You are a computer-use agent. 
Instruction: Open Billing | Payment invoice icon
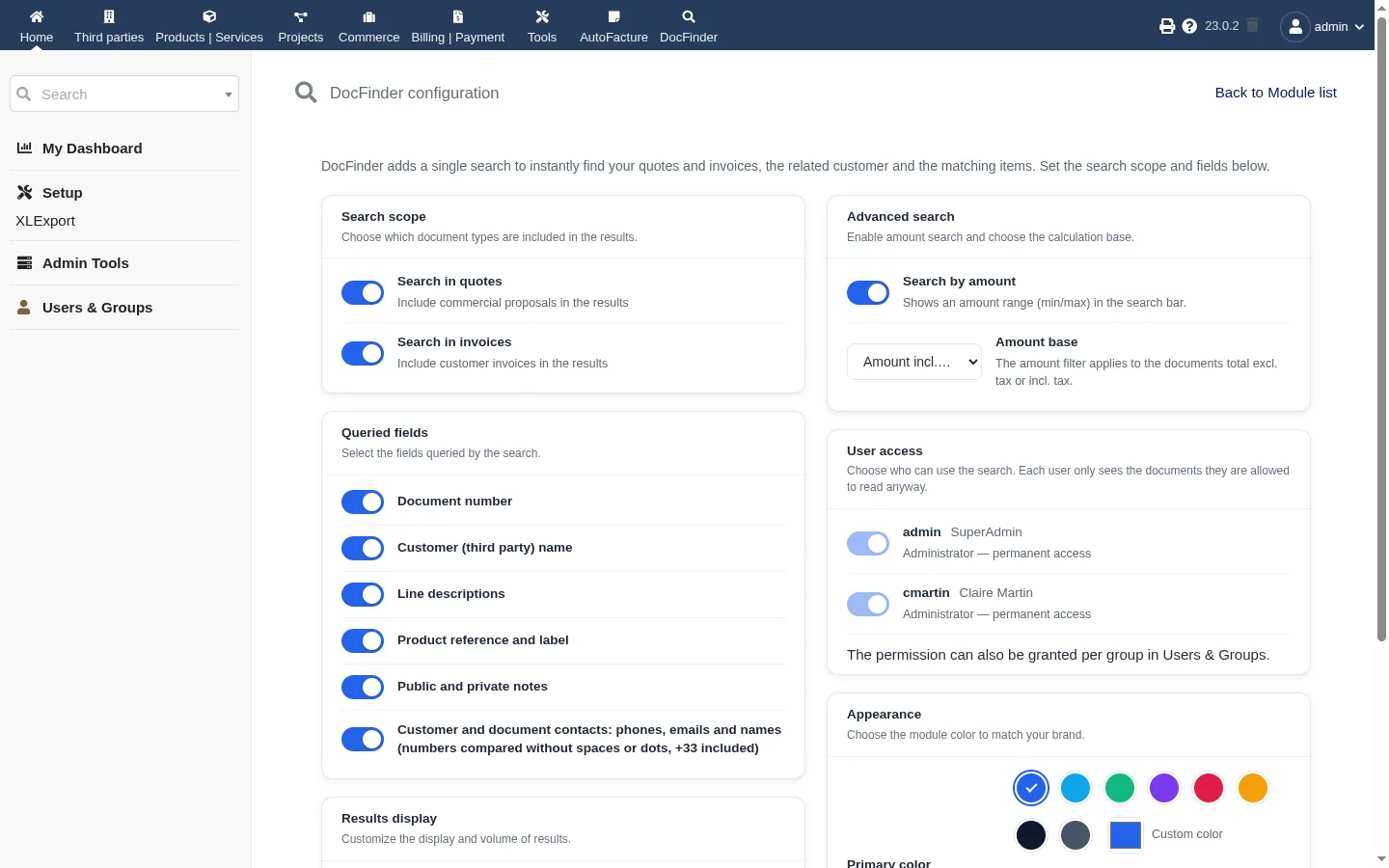tap(458, 16)
